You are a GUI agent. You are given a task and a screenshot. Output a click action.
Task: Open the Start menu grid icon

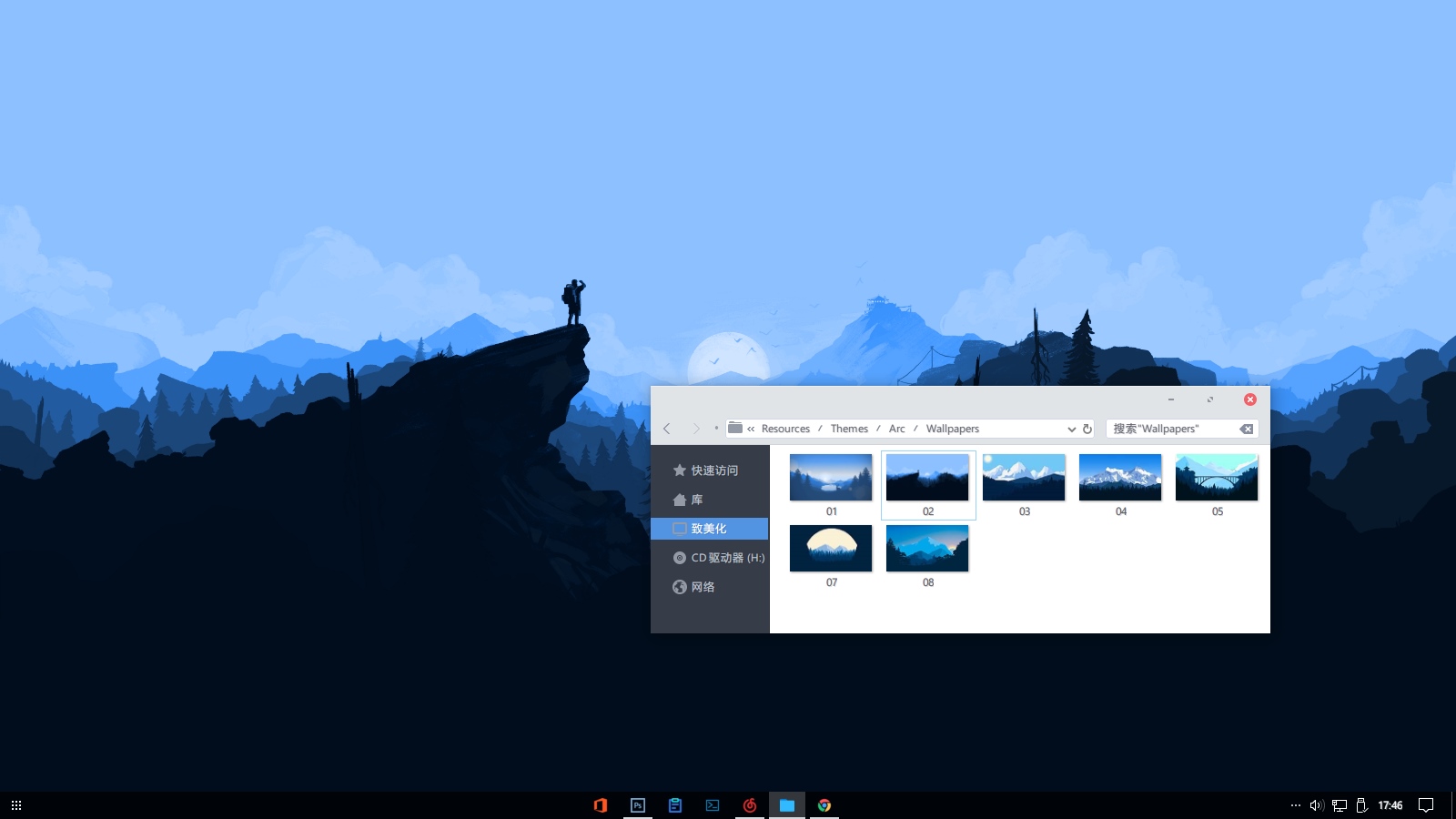point(16,805)
